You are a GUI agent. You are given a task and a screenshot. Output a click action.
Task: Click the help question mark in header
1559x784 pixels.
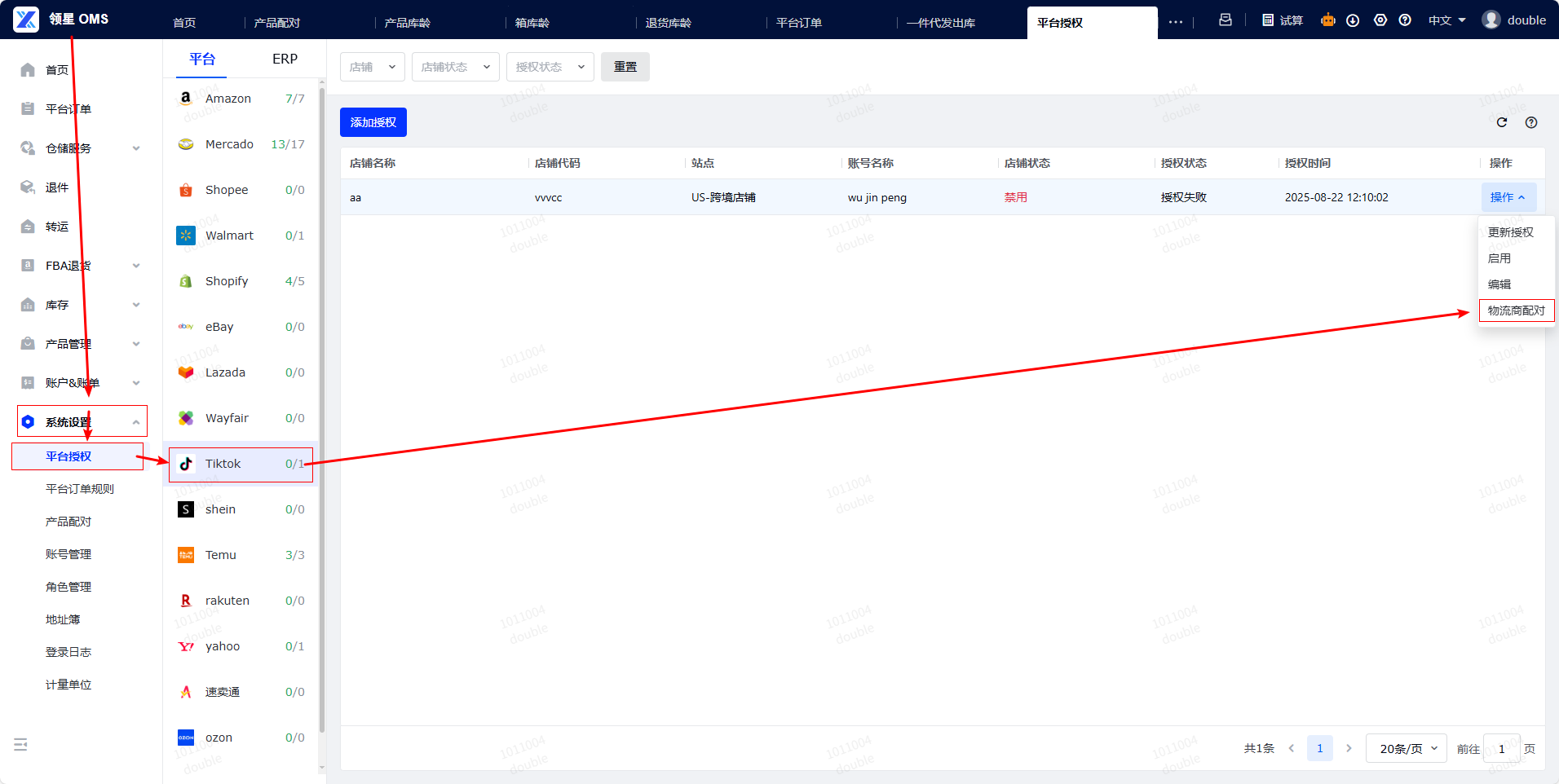(x=1405, y=20)
